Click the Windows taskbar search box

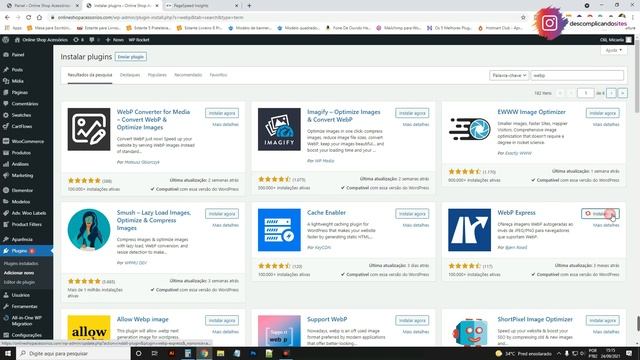(x=73, y=353)
